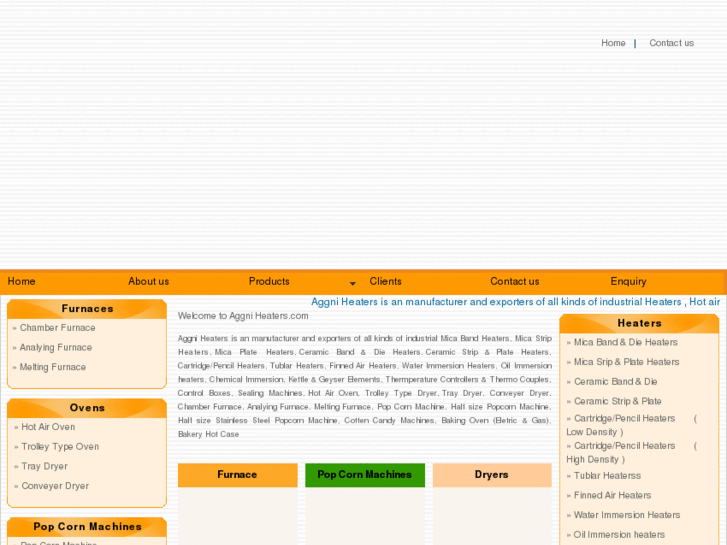This screenshot has width=727, height=545.
Task: Open Hot Air Oven link
Action: [x=48, y=427]
